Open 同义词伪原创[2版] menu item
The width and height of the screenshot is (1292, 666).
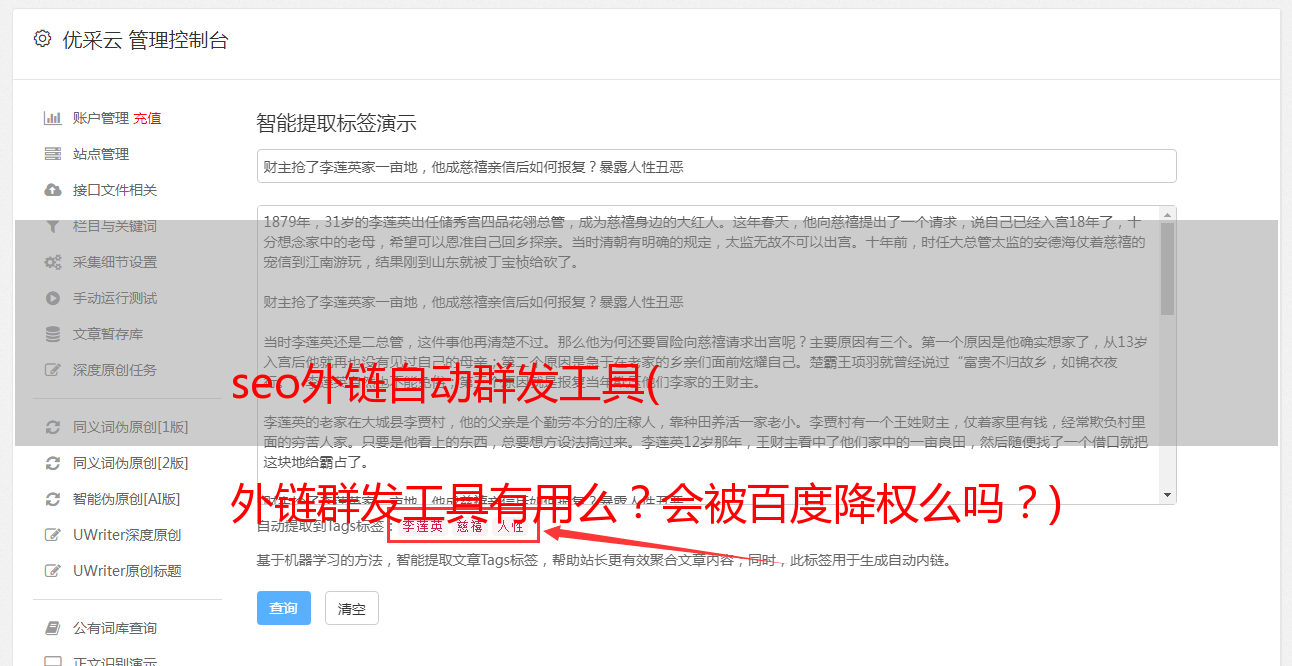click(x=130, y=463)
